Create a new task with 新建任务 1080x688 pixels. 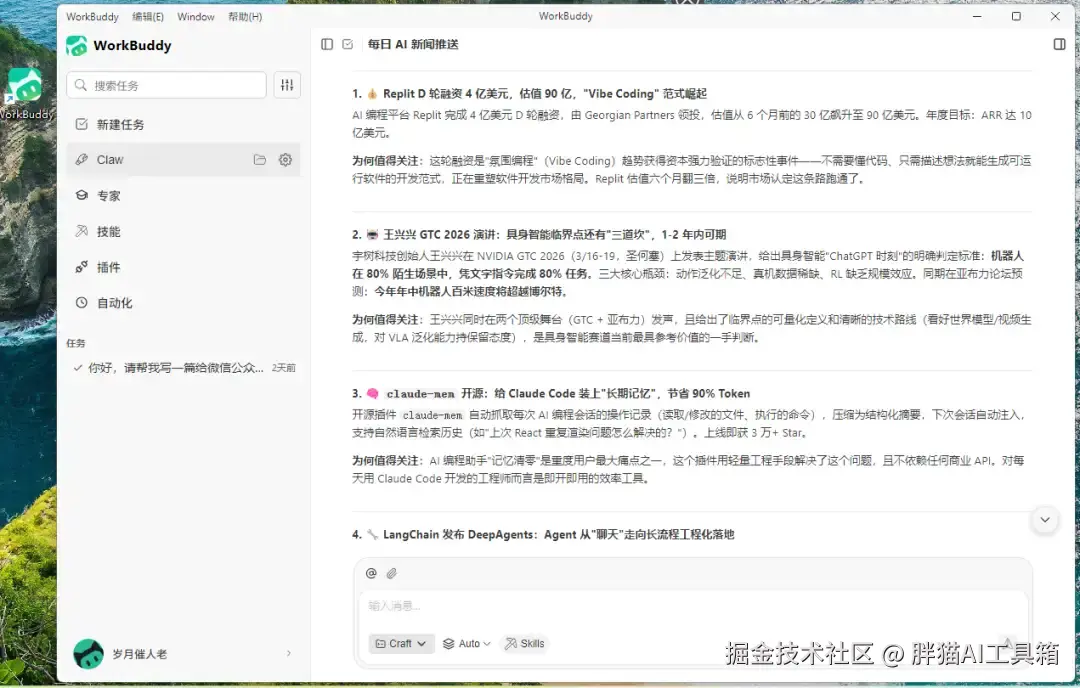tap(183, 124)
